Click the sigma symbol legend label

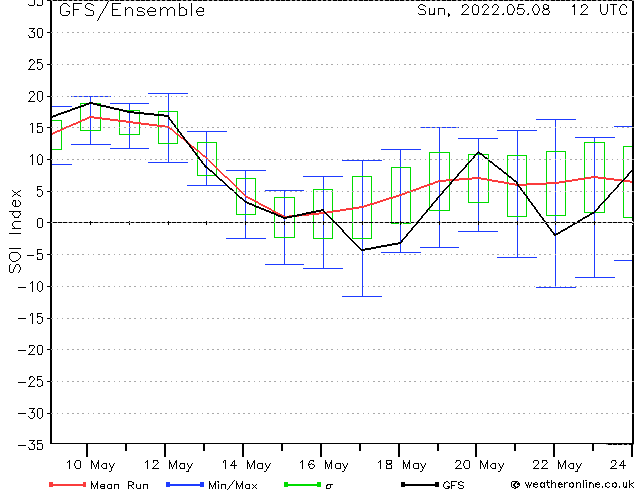[329, 486]
